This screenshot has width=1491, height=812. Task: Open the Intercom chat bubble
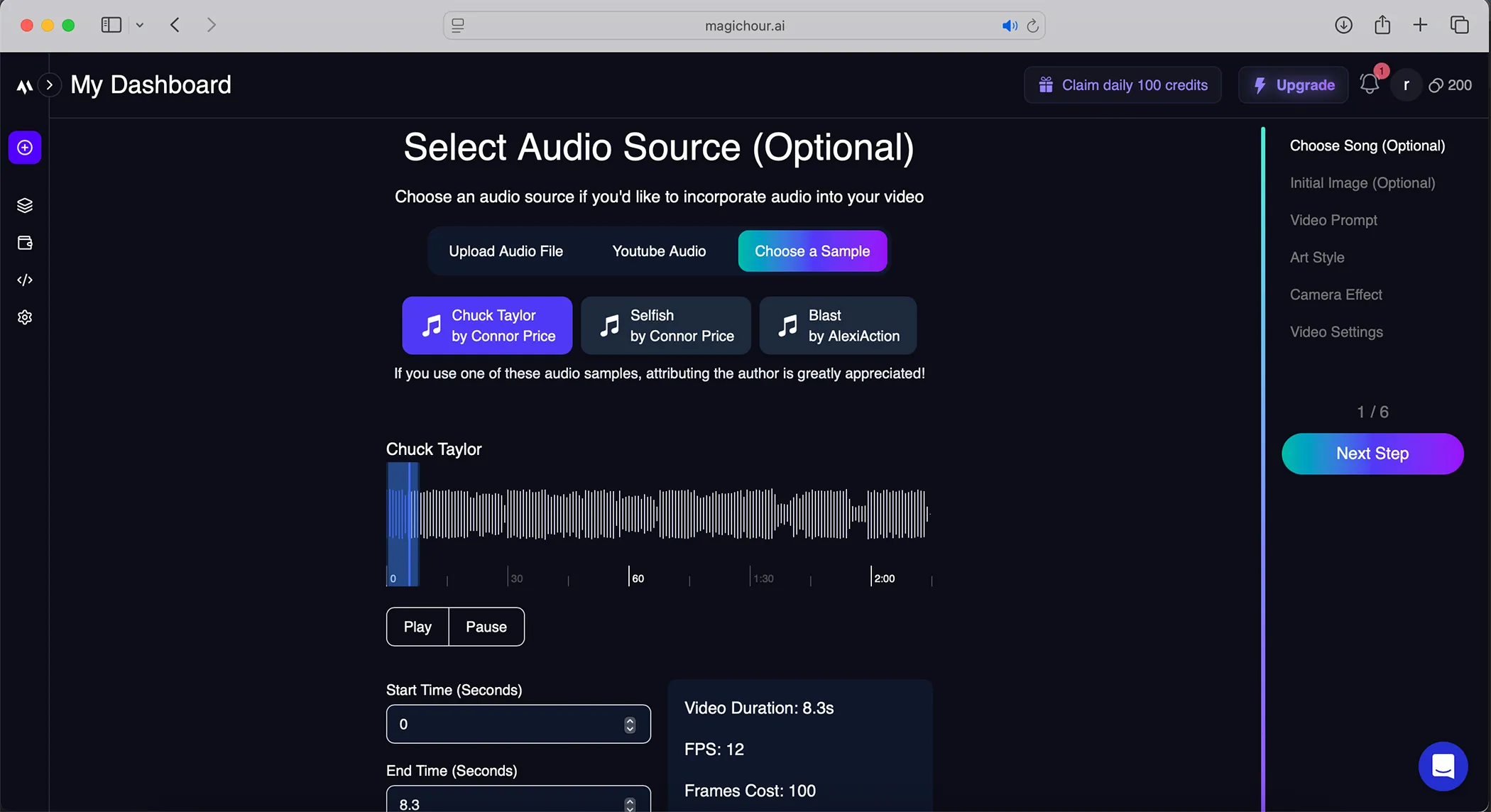(1442, 766)
